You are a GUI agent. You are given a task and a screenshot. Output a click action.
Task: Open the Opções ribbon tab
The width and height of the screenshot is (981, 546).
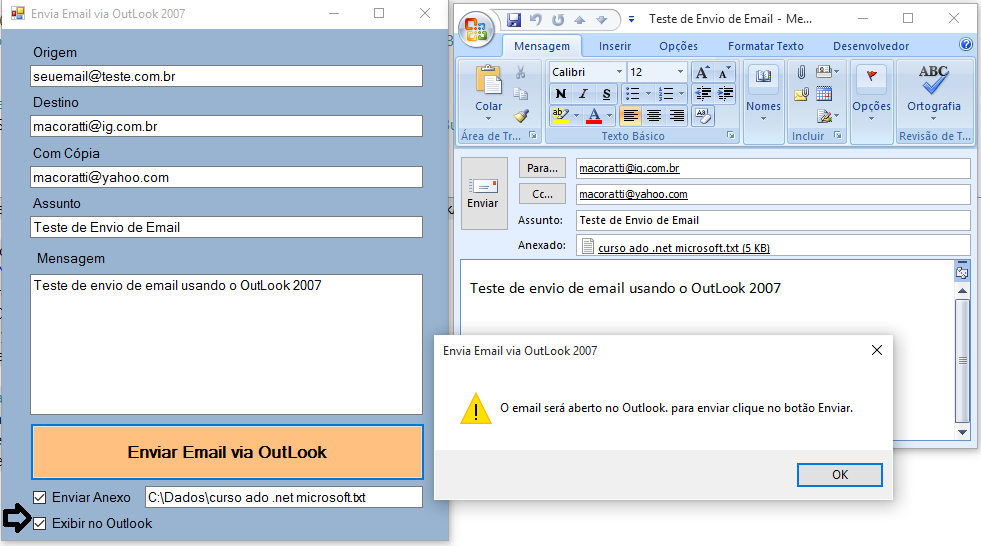(678, 46)
